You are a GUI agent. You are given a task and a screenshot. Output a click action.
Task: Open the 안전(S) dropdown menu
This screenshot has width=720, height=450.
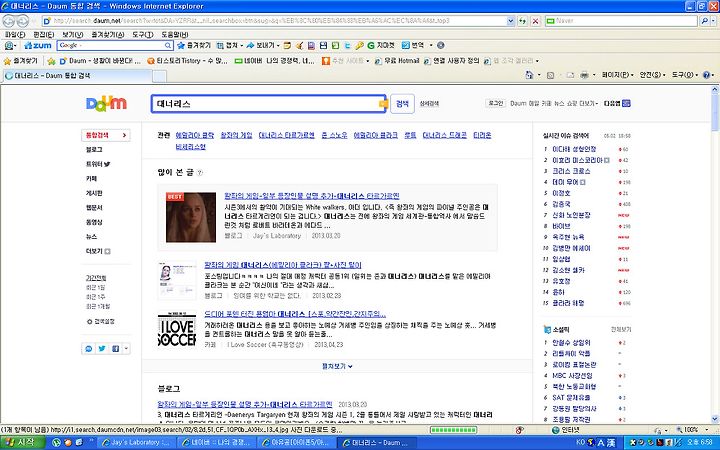tap(652, 74)
